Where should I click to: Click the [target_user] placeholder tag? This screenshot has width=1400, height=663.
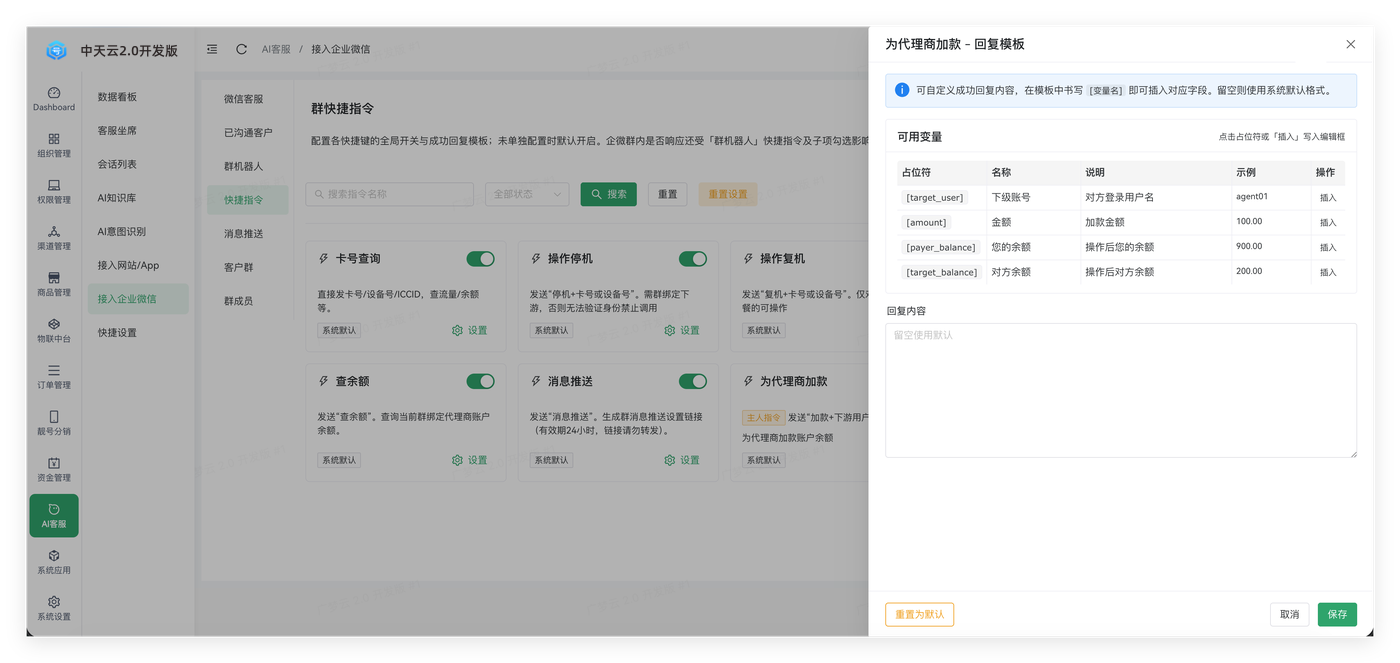tap(935, 198)
